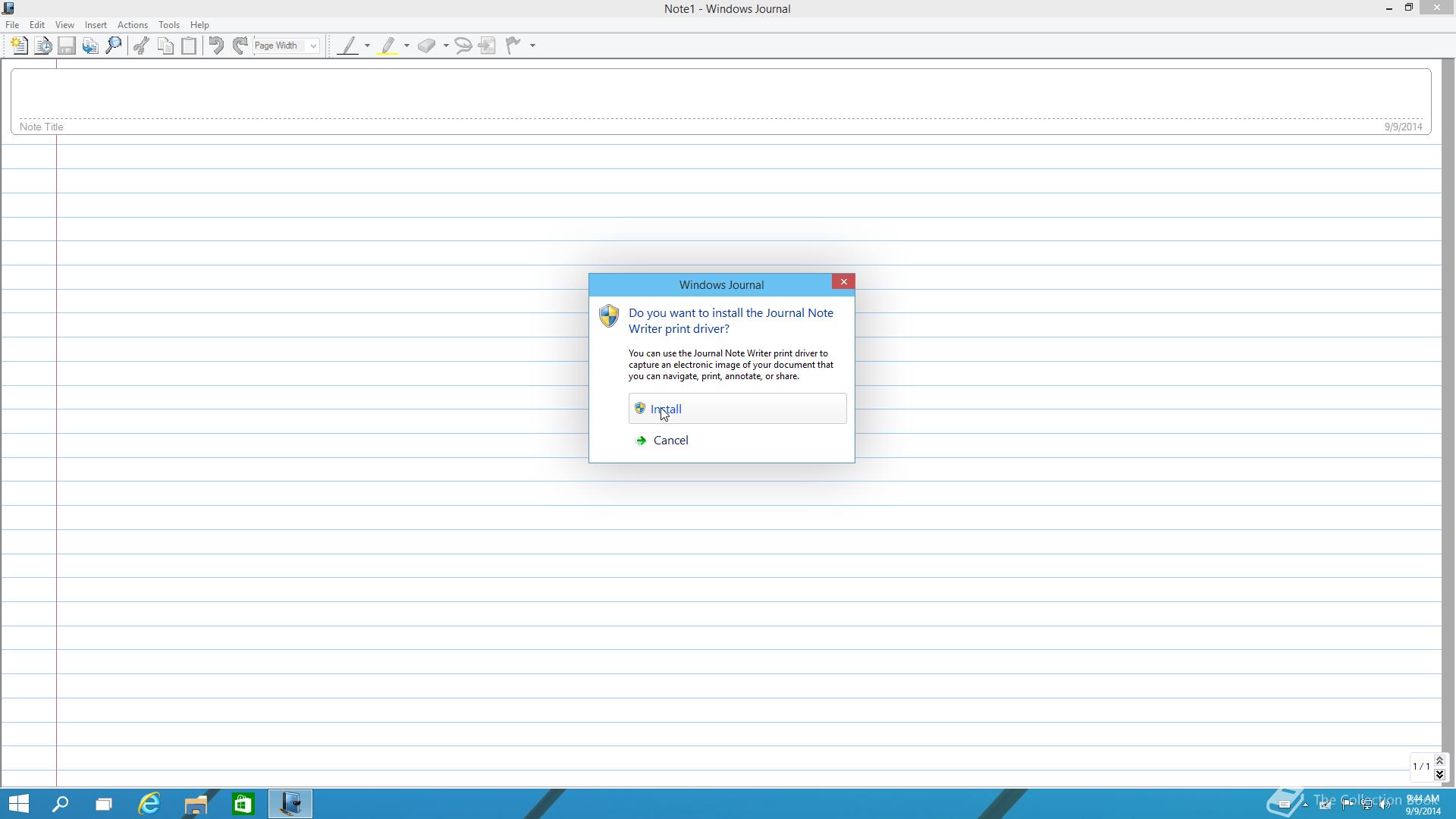Go to next page with down chevrons
This screenshot has height=819, width=1456.
coord(1439,774)
